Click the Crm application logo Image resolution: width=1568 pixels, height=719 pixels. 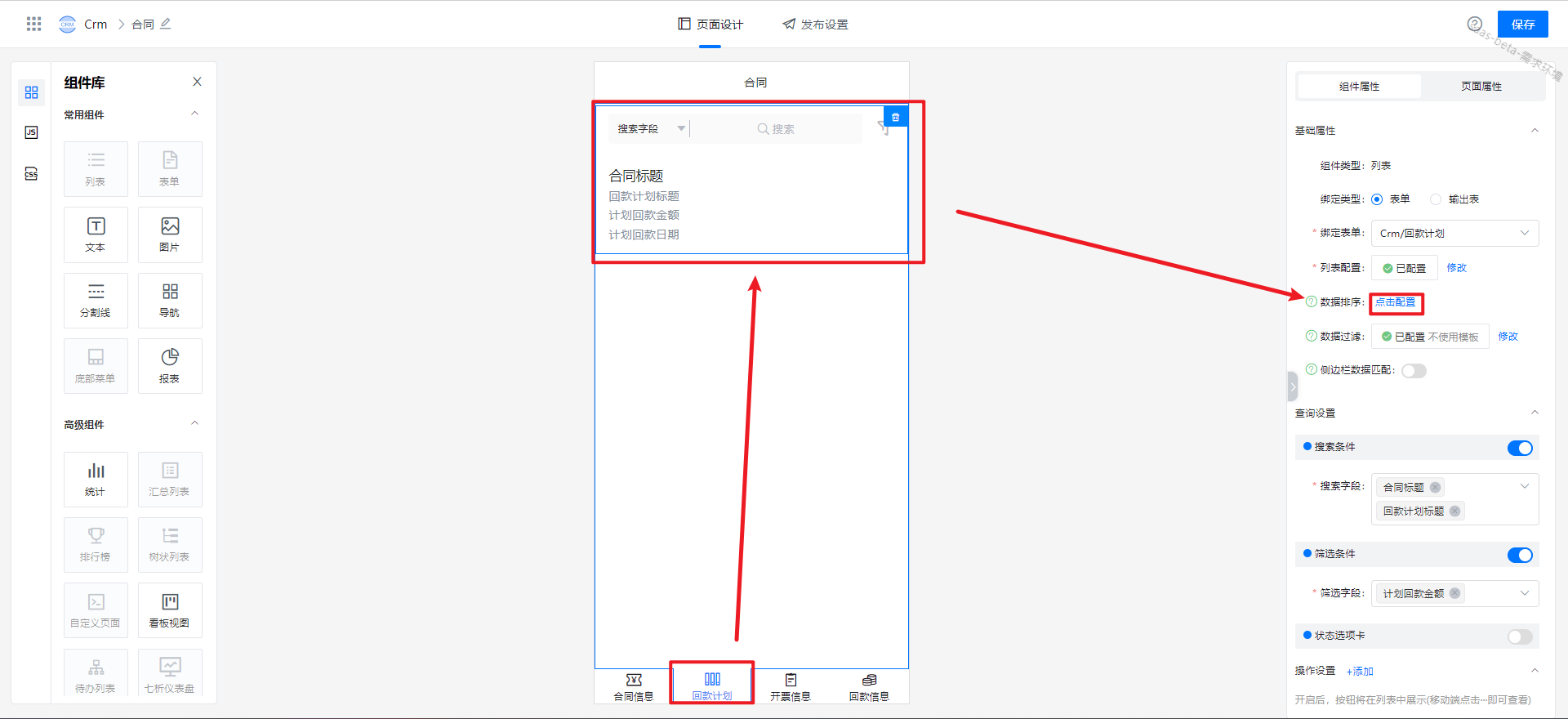pyautogui.click(x=67, y=25)
